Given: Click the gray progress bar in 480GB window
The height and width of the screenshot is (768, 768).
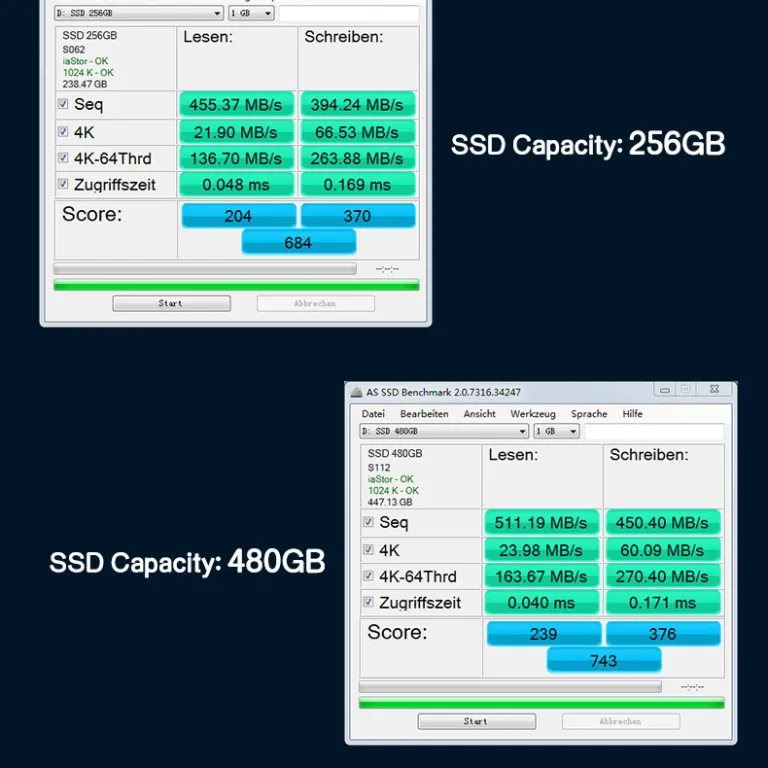Looking at the screenshot, I should click(x=510, y=687).
